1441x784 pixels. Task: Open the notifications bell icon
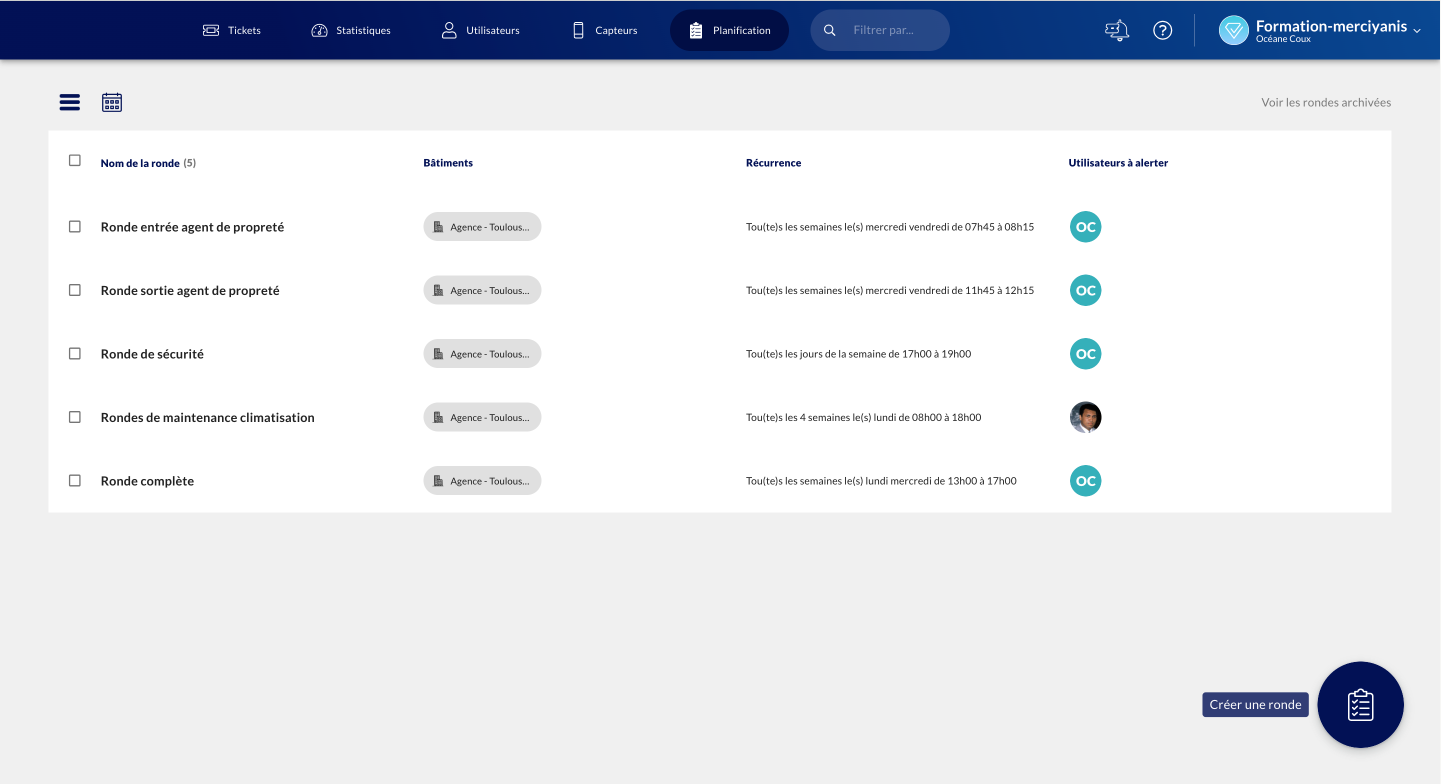(x=1117, y=30)
